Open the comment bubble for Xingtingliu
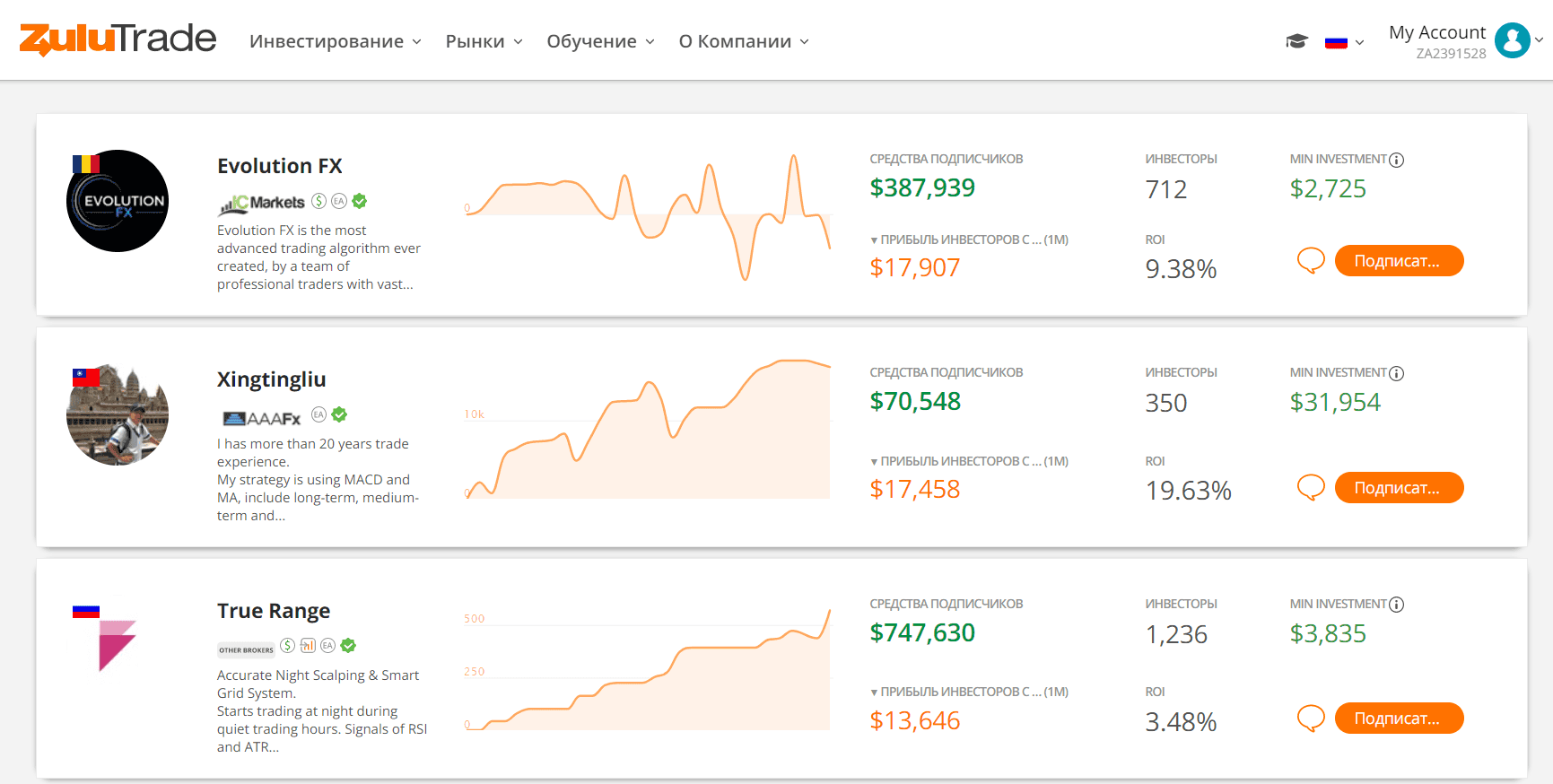 [1311, 488]
